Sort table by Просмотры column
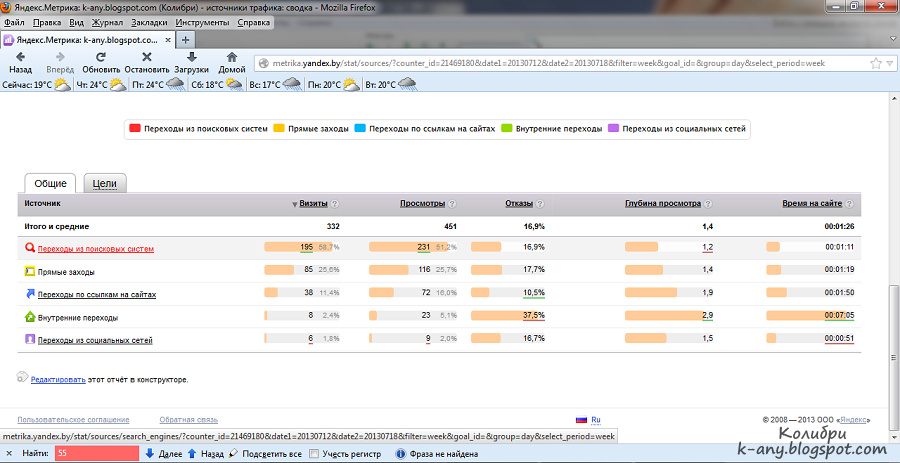The height and width of the screenshot is (463, 900). click(422, 204)
